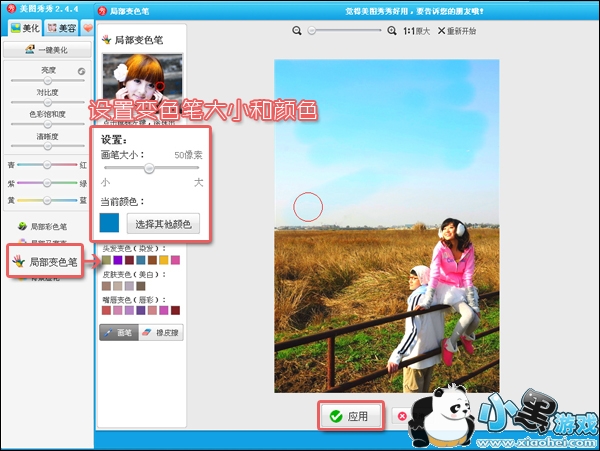
Task: Switch to 橡皮擦 eraser mode
Action: click(161, 332)
